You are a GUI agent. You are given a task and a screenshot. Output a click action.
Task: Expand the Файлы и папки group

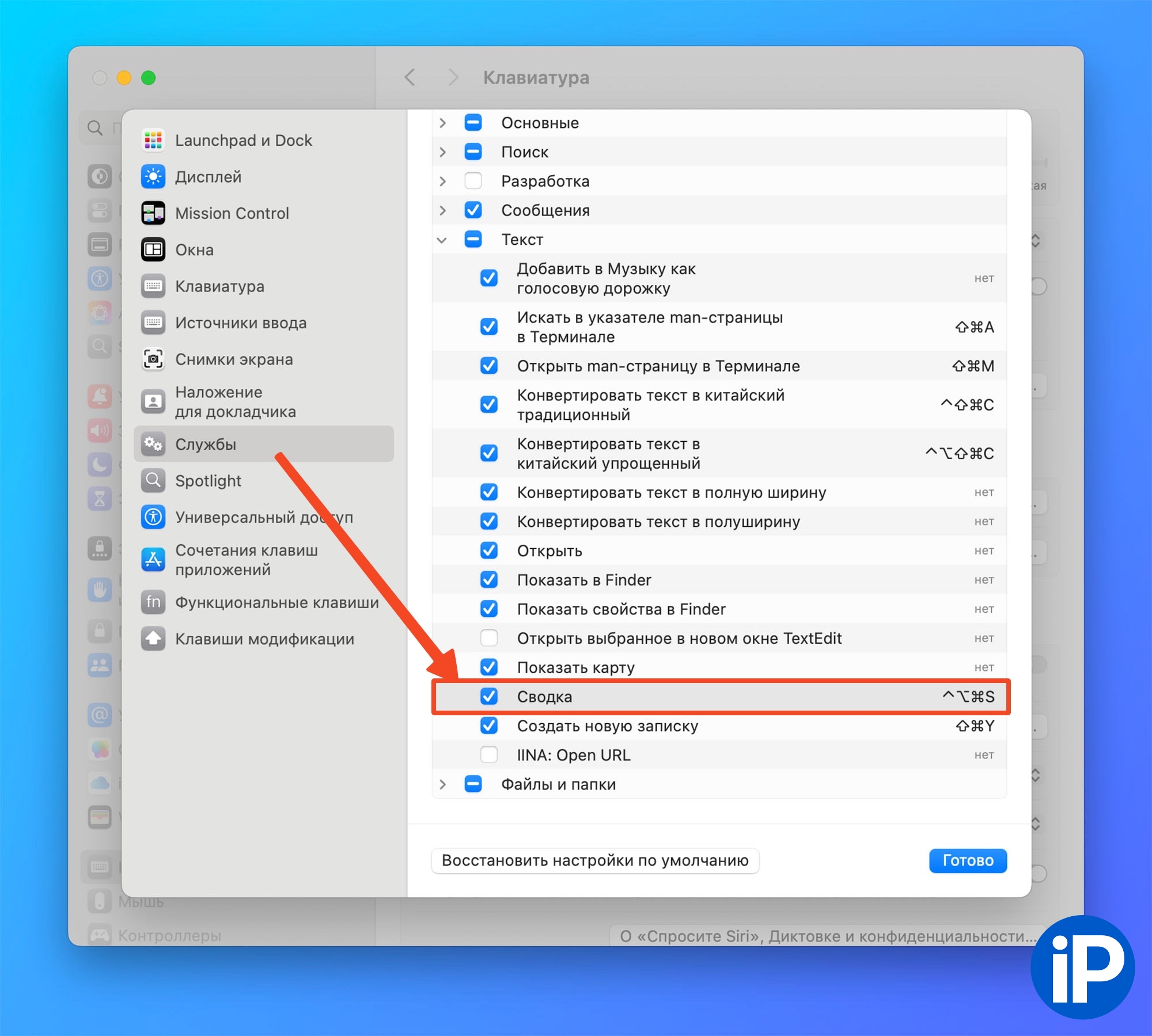[442, 784]
